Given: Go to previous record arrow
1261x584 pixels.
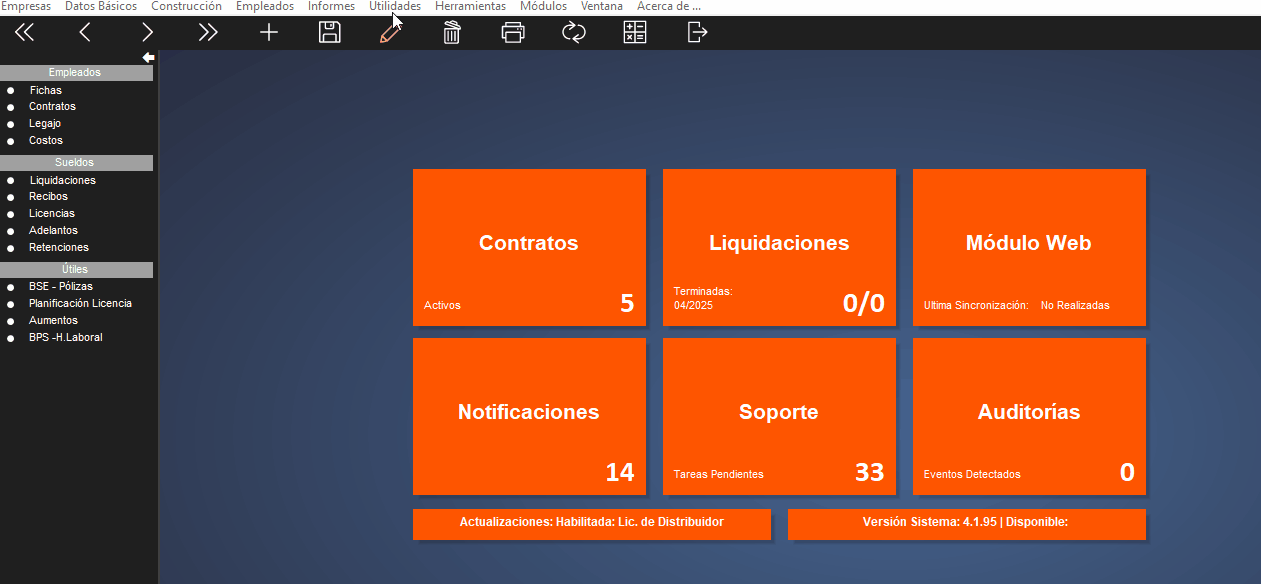Looking at the screenshot, I should click(x=85, y=32).
